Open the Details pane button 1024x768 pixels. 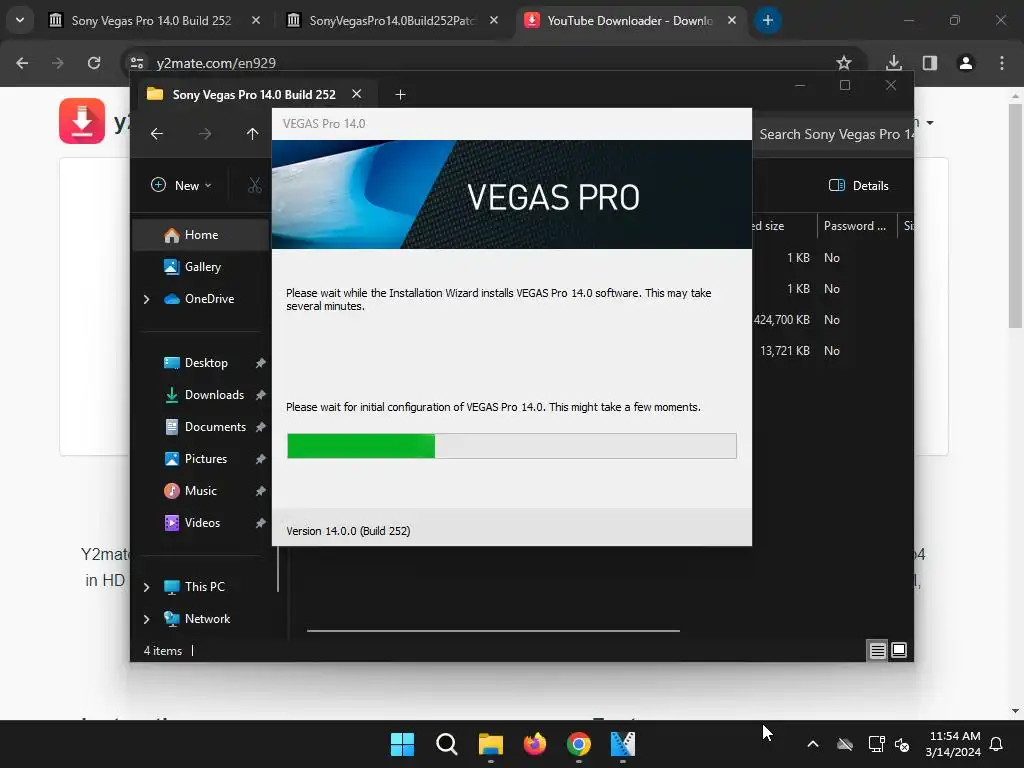coord(859,185)
